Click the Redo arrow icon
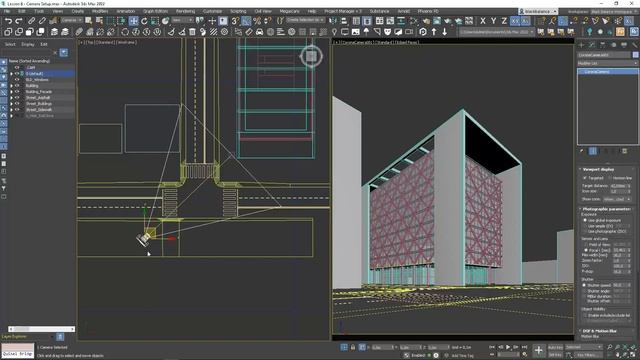Image resolution: width=640 pixels, height=360 pixels. [19, 20]
